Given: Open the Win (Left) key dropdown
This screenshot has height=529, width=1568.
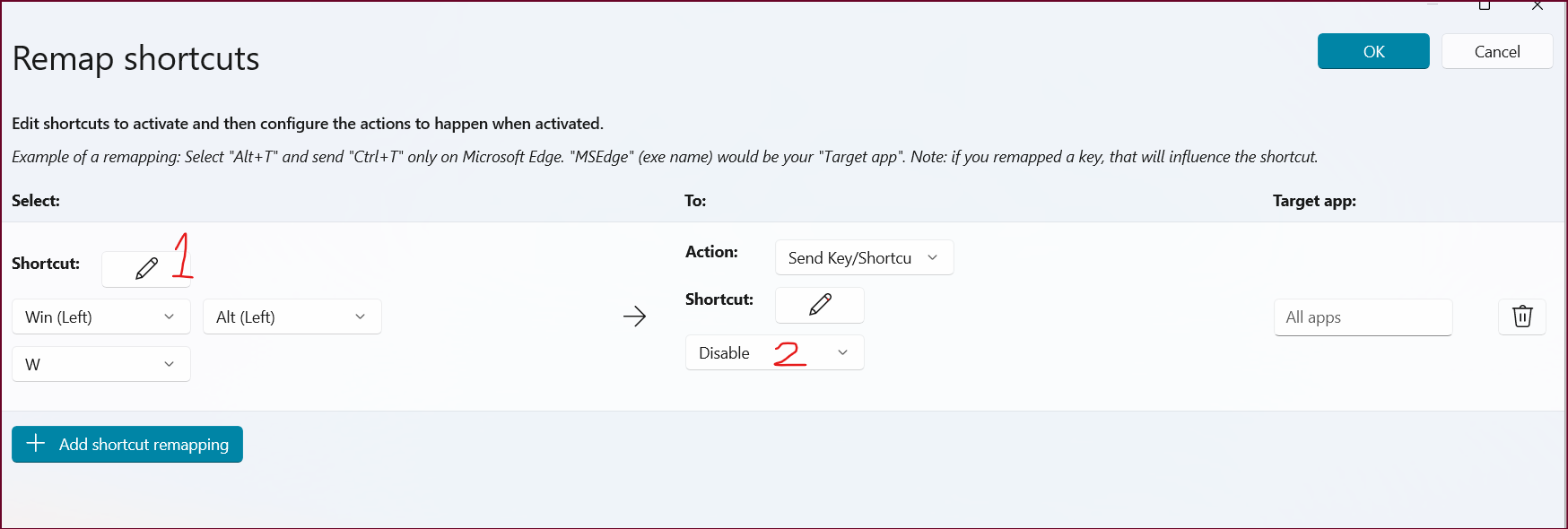Looking at the screenshot, I should [x=100, y=317].
